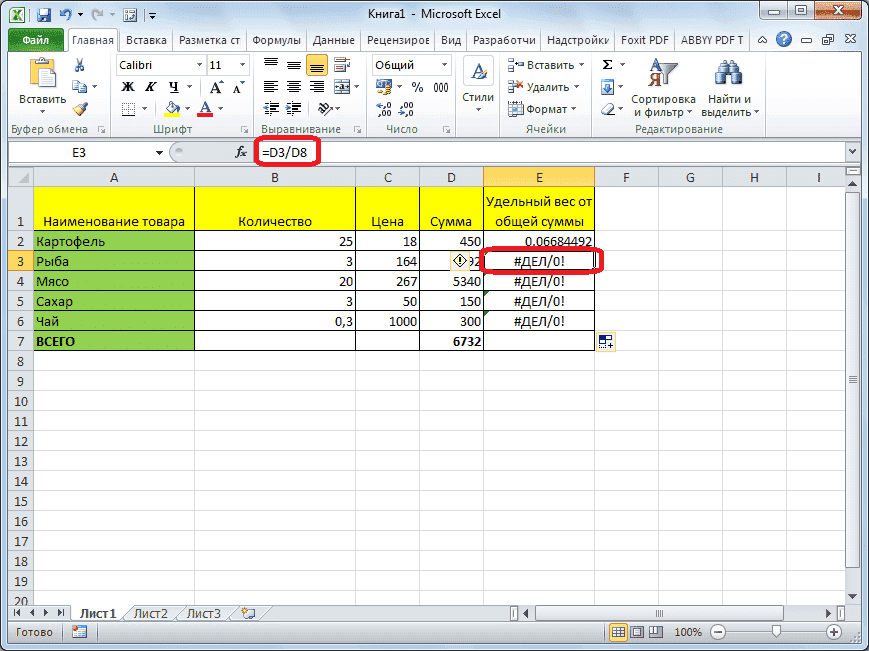This screenshot has height=651, width=869.
Task: Switch to the Формулы ribbon tab
Action: tap(276, 40)
